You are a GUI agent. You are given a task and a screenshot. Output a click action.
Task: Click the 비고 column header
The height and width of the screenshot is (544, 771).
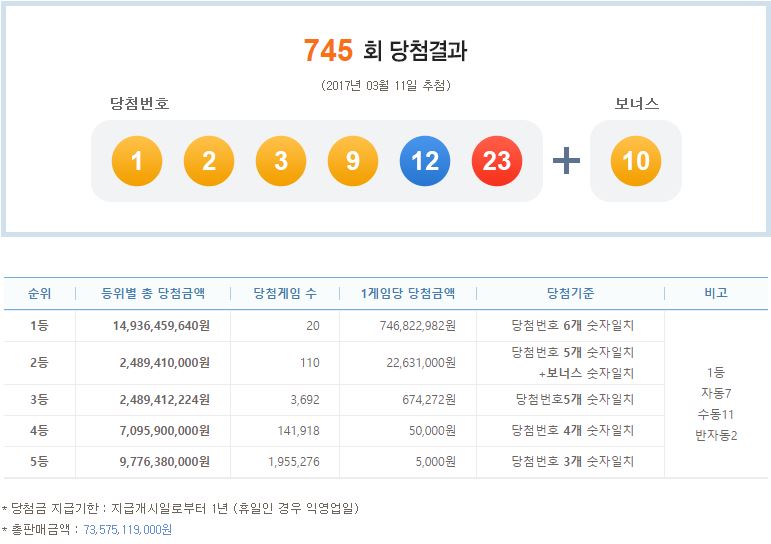pyautogui.click(x=716, y=293)
